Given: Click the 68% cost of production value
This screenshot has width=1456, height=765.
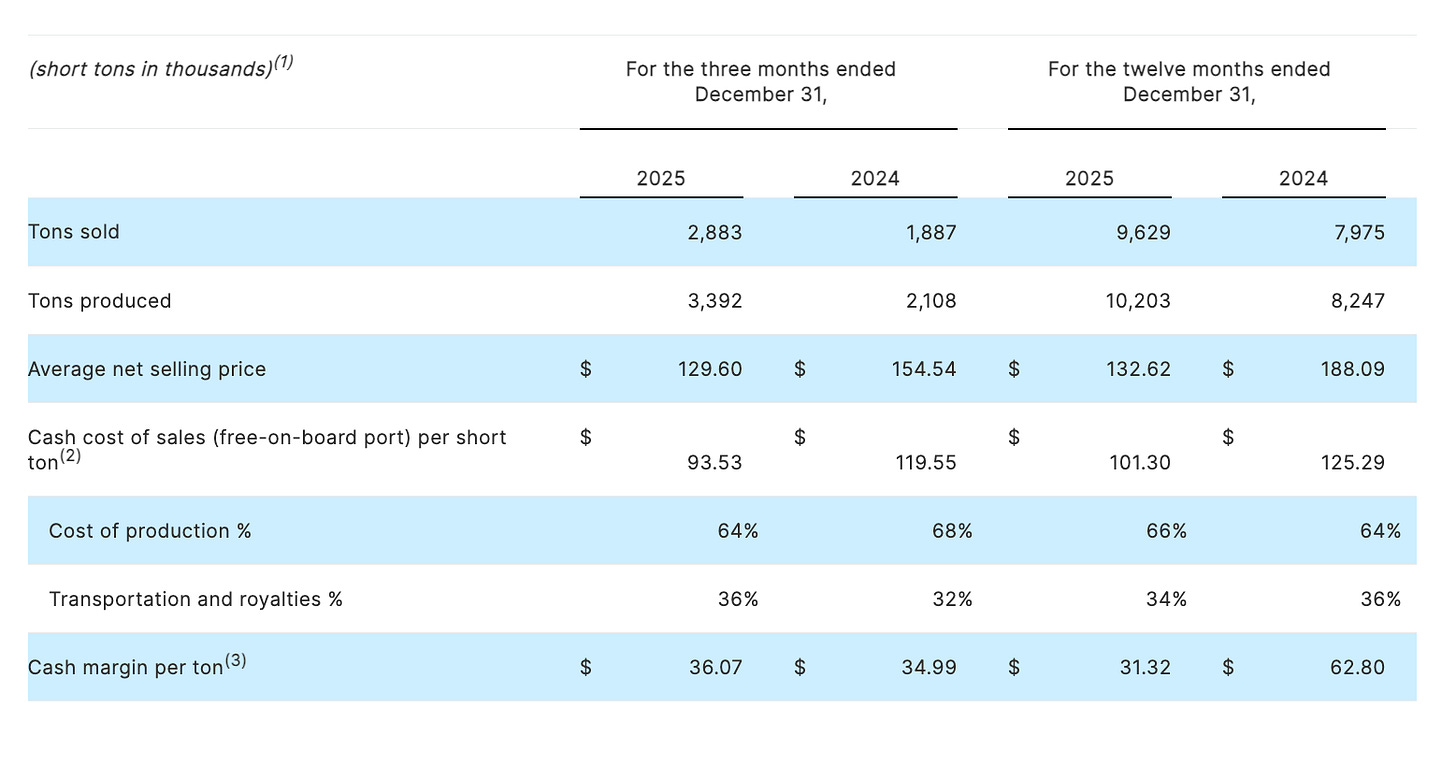Looking at the screenshot, I should (x=952, y=531).
